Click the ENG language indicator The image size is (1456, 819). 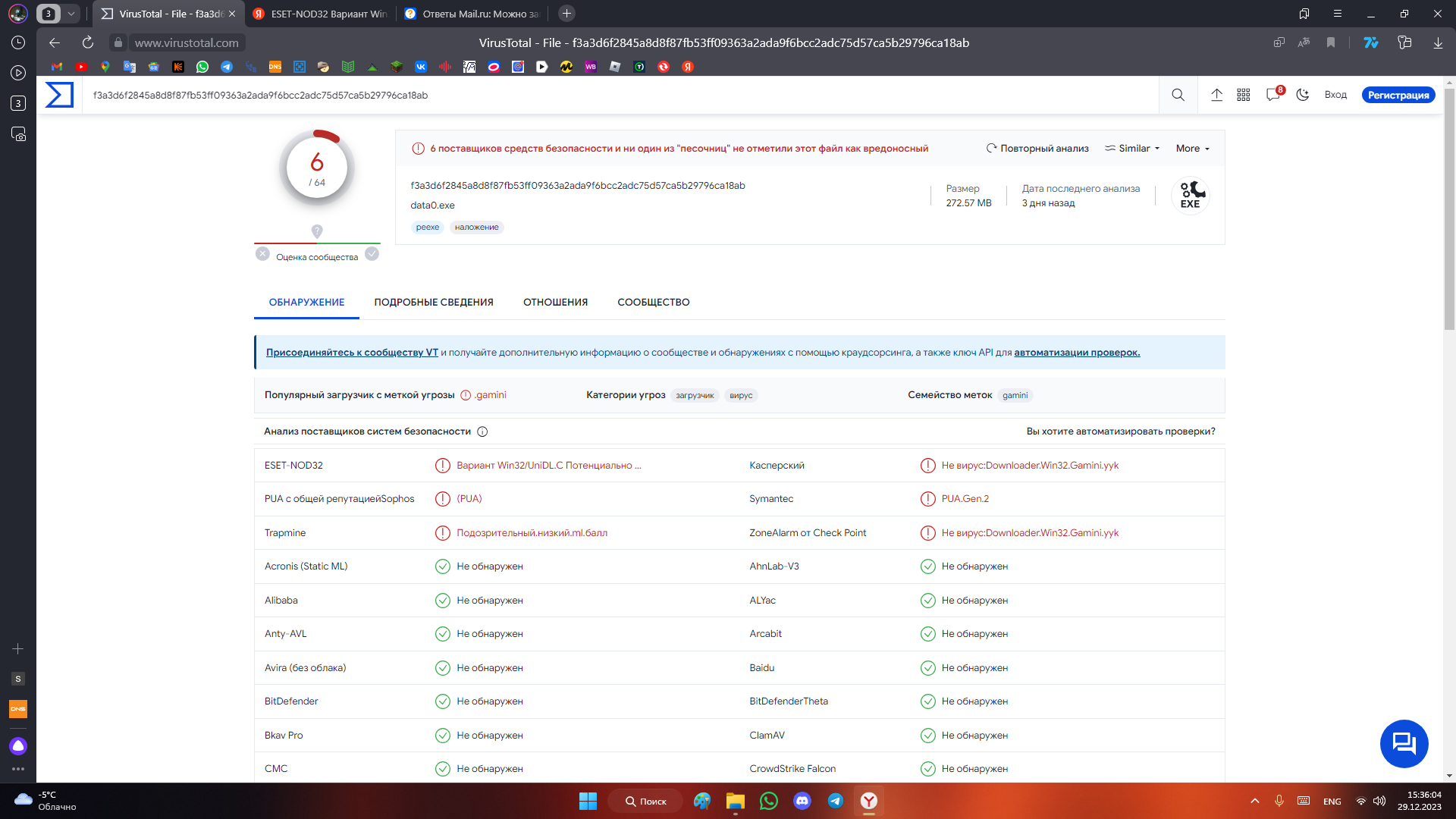(x=1332, y=802)
